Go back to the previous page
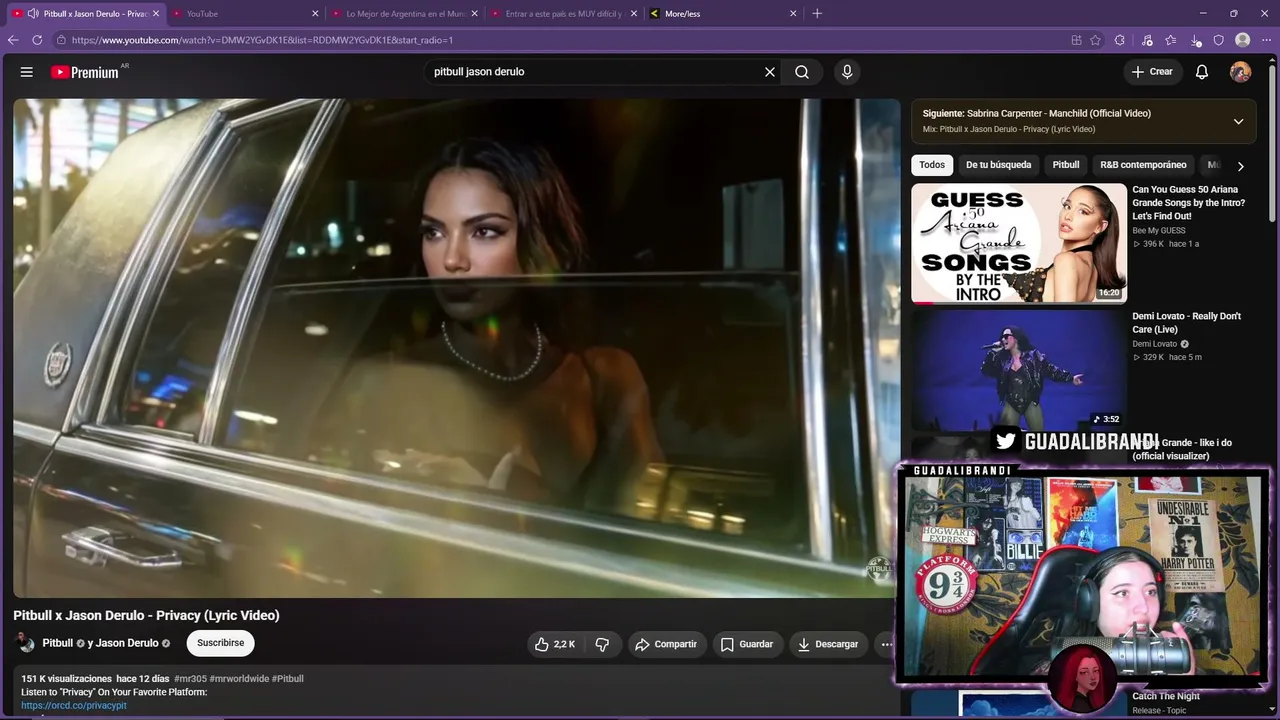The height and width of the screenshot is (720, 1280). [13, 40]
